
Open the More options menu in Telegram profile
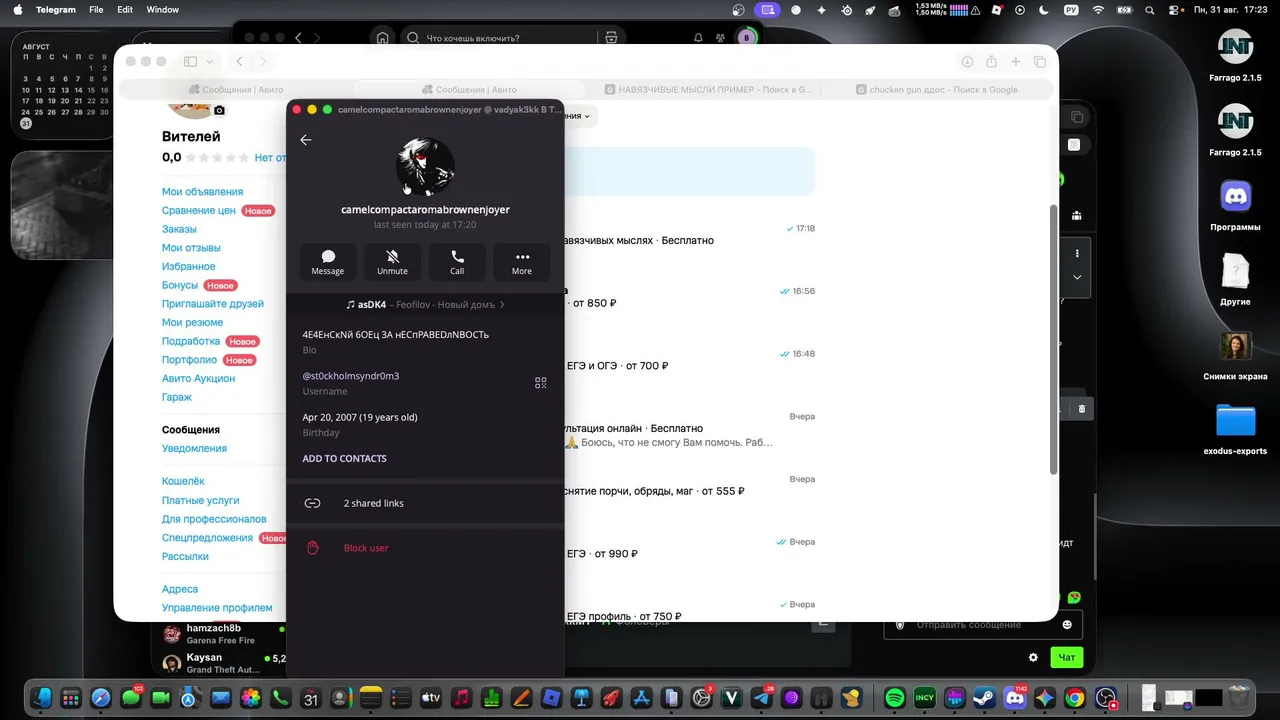click(x=522, y=262)
